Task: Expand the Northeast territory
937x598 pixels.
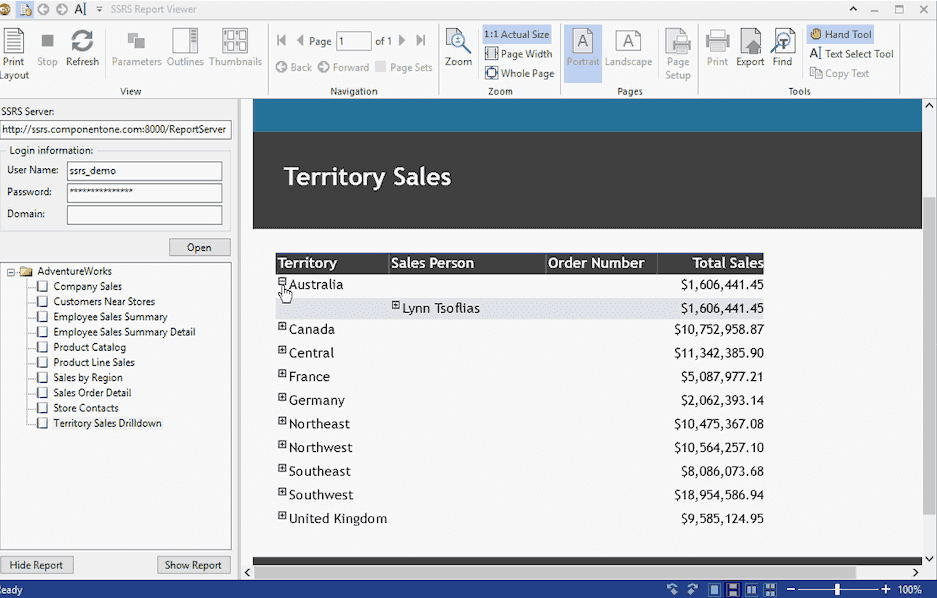Action: click(x=282, y=421)
